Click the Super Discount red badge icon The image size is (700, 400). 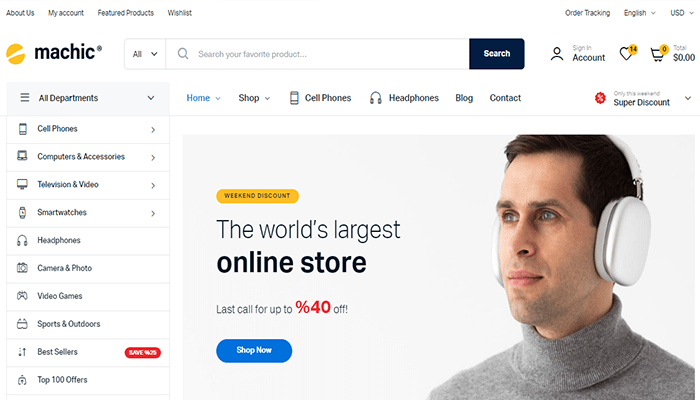pos(600,98)
